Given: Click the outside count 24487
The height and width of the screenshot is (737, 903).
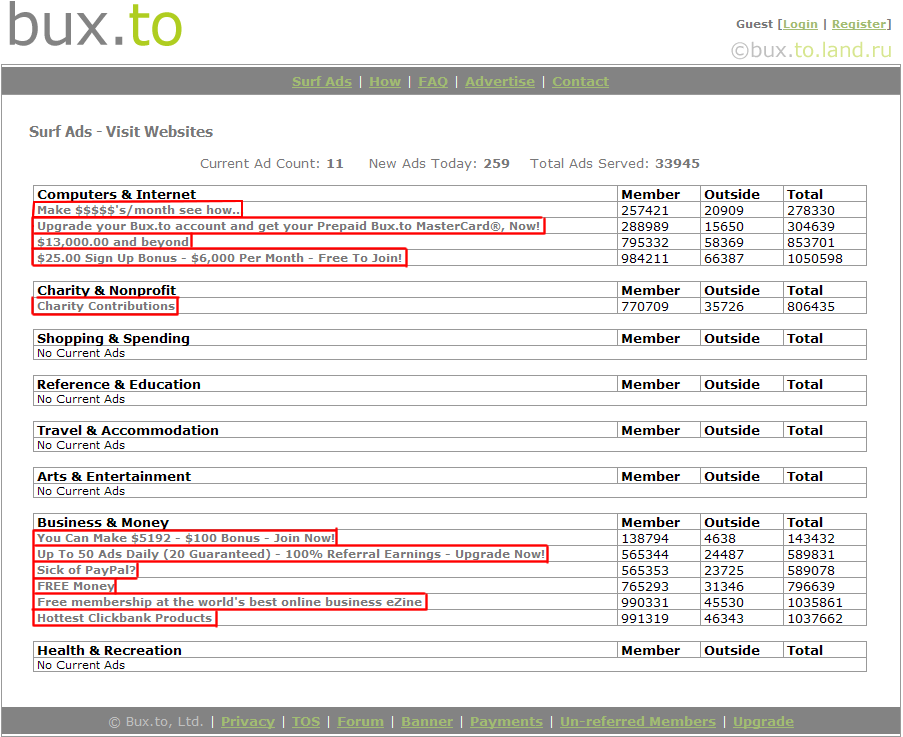Looking at the screenshot, I should click(x=723, y=554).
